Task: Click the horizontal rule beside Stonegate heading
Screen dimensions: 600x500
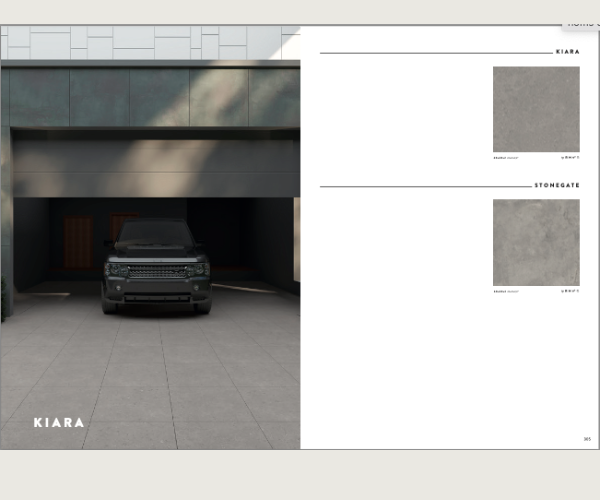Action: click(425, 187)
